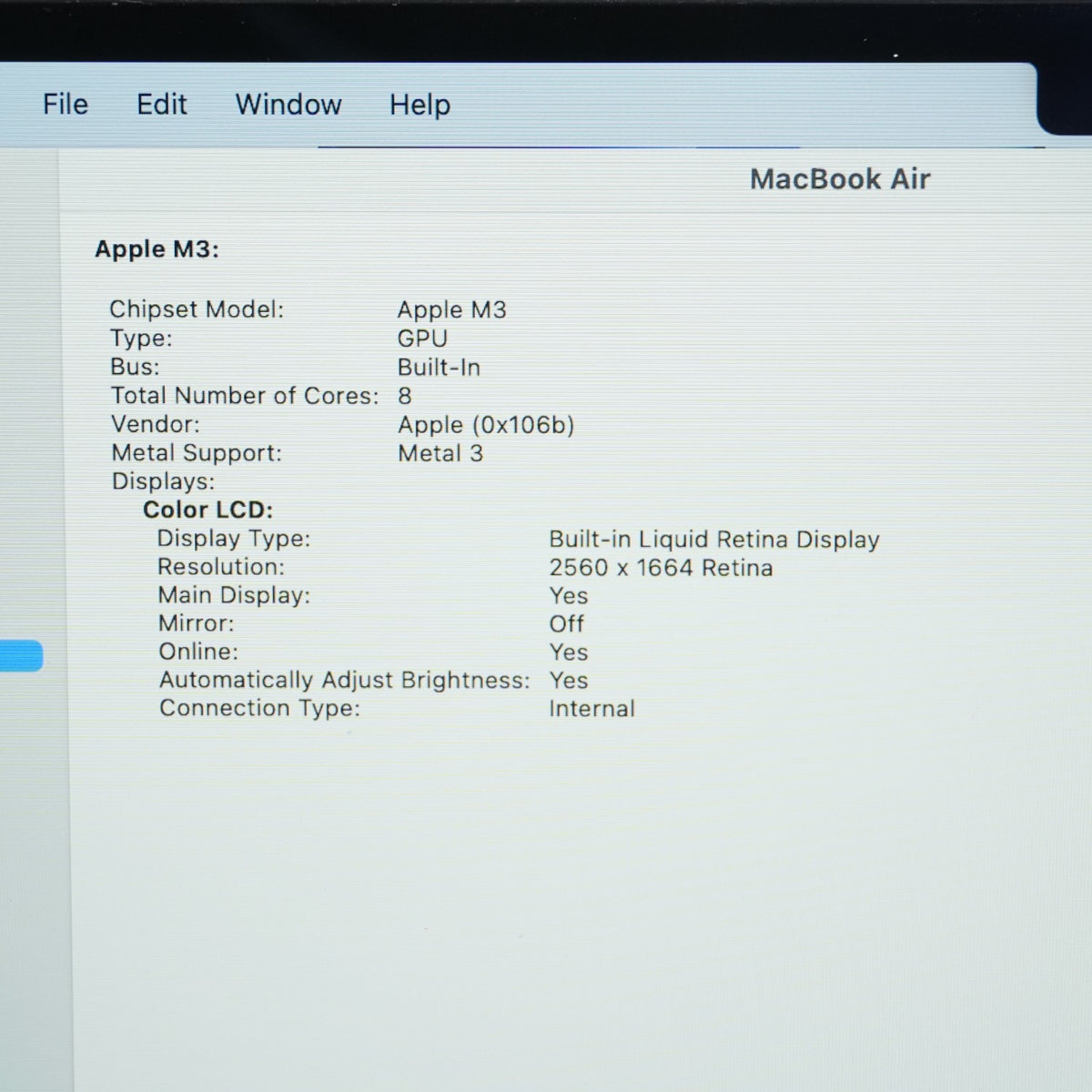Click the 'Vendor:' label

(x=156, y=424)
